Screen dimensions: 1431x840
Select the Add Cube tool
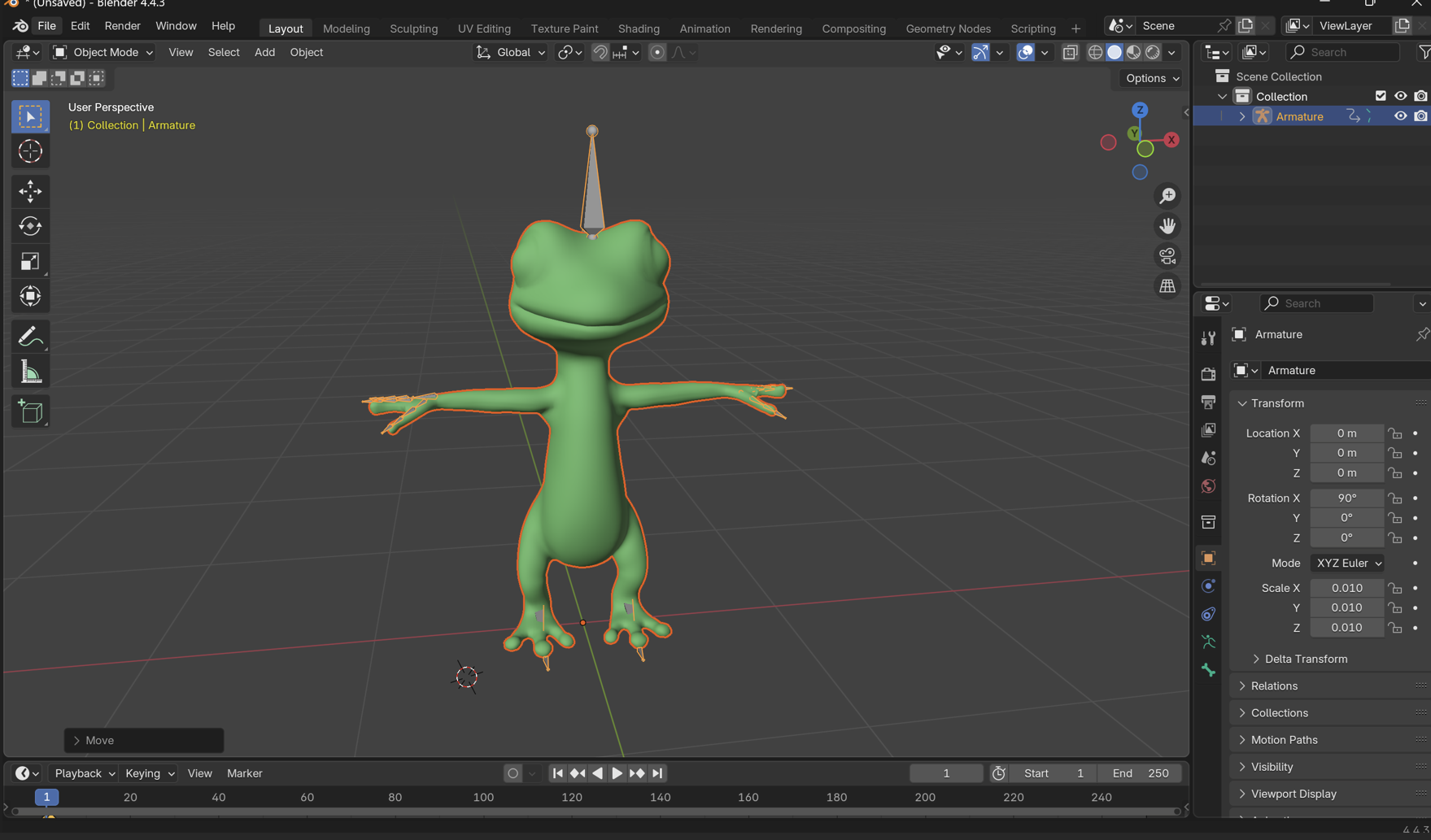pyautogui.click(x=30, y=412)
